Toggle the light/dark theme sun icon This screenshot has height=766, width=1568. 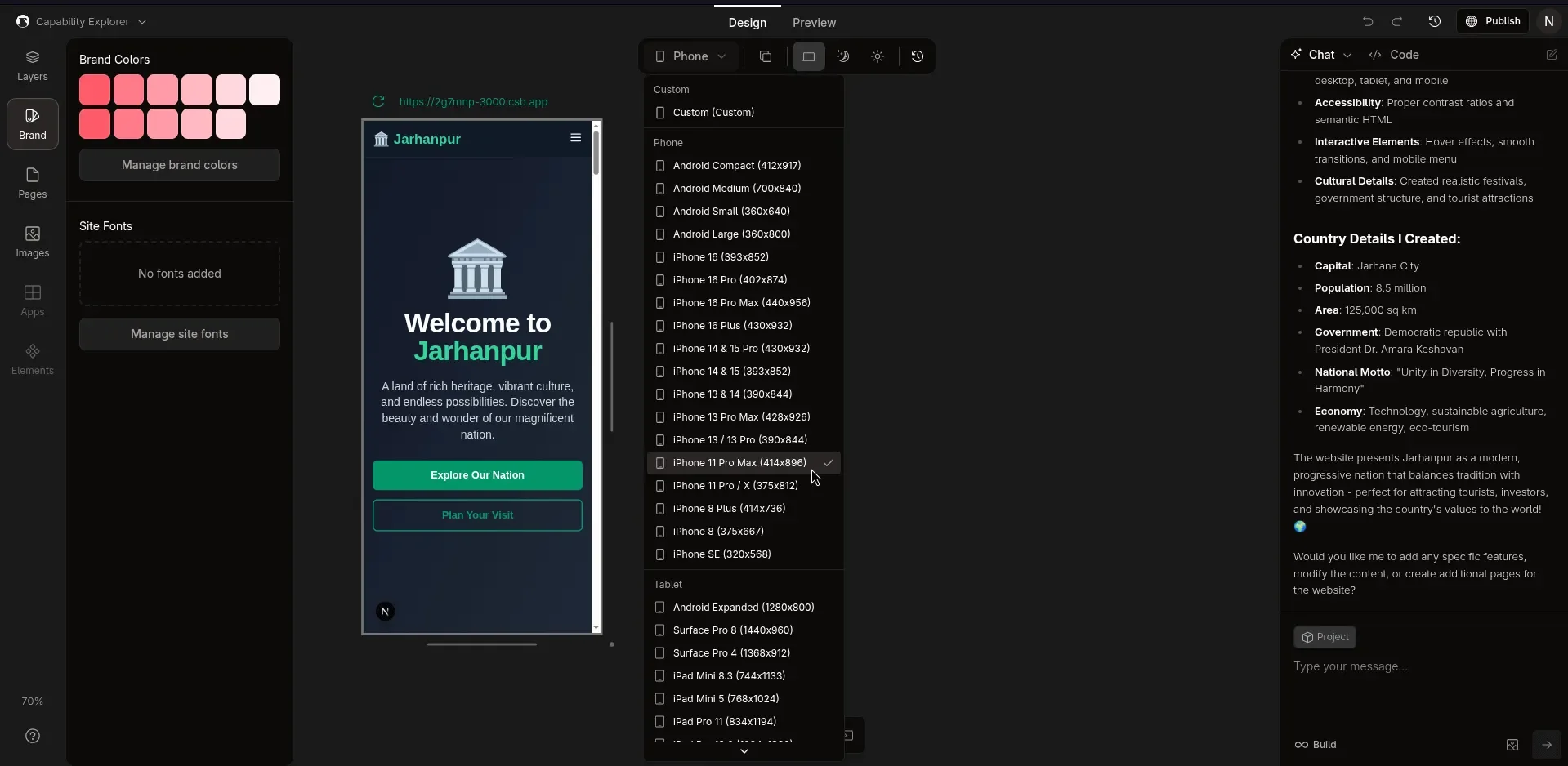point(878,56)
